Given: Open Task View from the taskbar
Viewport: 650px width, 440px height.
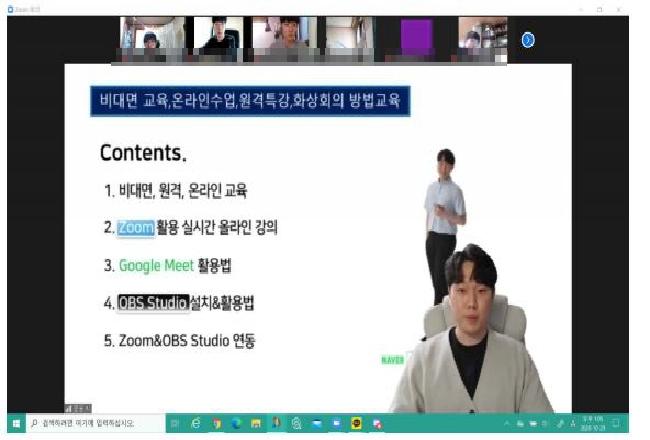Looking at the screenshot, I should (x=175, y=423).
